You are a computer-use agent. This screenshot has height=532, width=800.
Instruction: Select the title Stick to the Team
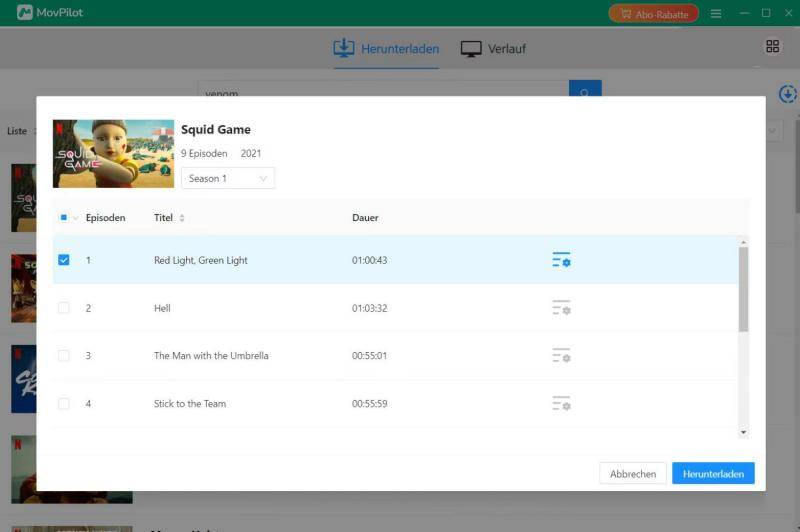190,403
